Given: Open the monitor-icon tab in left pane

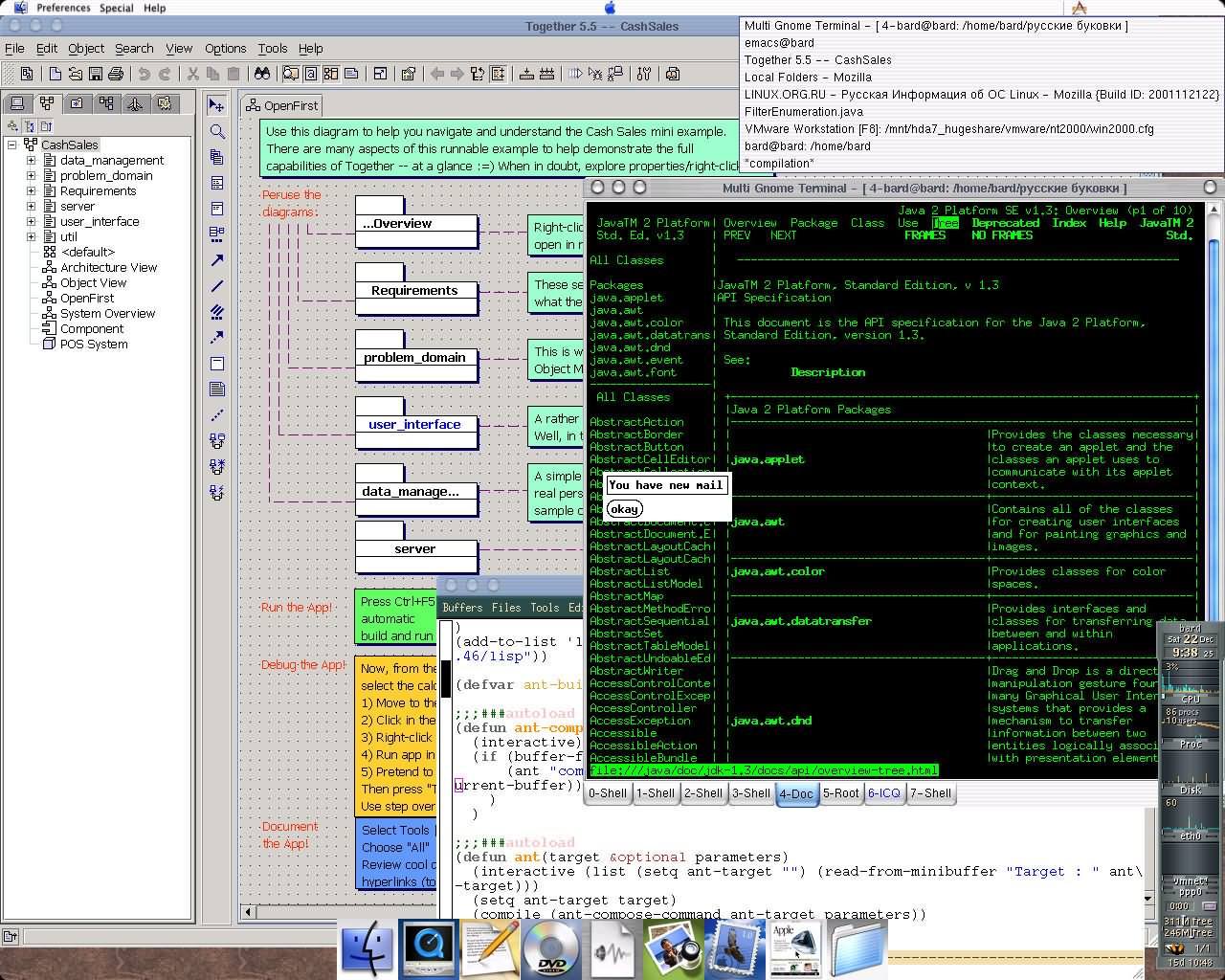Looking at the screenshot, I should (17, 103).
